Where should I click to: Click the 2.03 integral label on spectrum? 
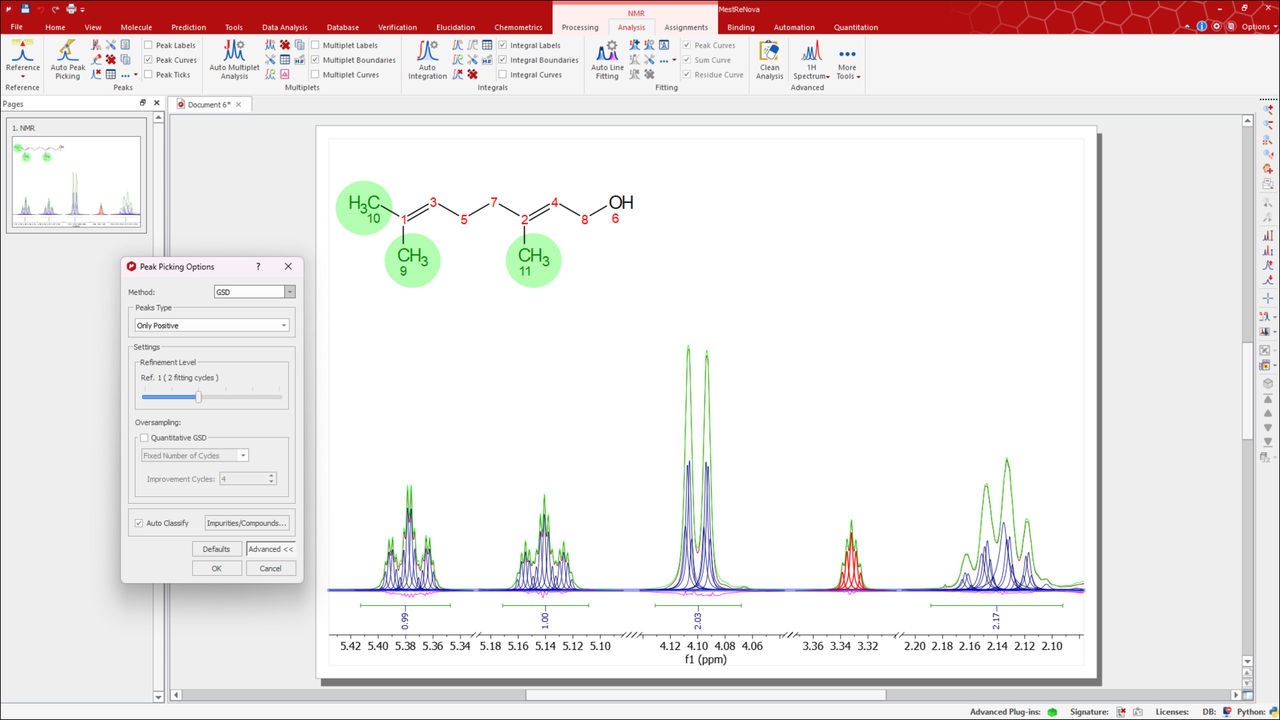coord(697,620)
